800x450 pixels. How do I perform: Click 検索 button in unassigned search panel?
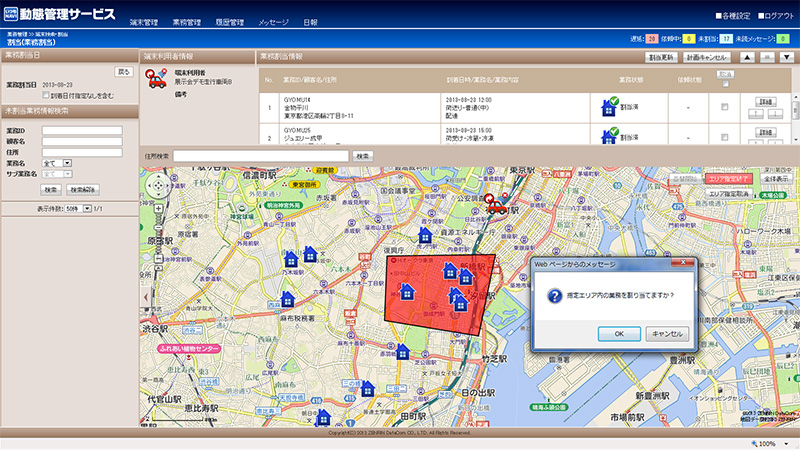pos(51,190)
